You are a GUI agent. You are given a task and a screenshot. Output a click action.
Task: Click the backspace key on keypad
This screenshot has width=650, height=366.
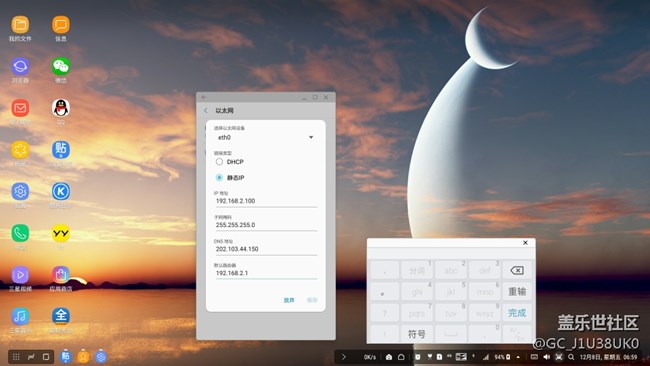pos(517,270)
